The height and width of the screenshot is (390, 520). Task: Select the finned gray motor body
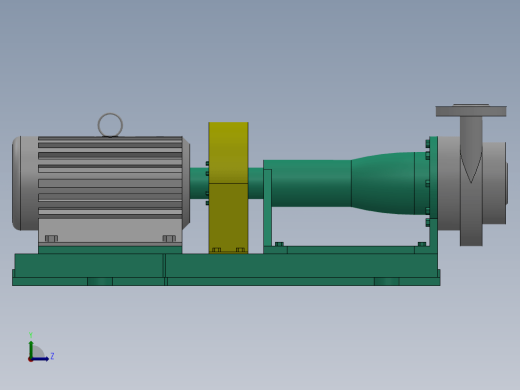click(x=110, y=177)
